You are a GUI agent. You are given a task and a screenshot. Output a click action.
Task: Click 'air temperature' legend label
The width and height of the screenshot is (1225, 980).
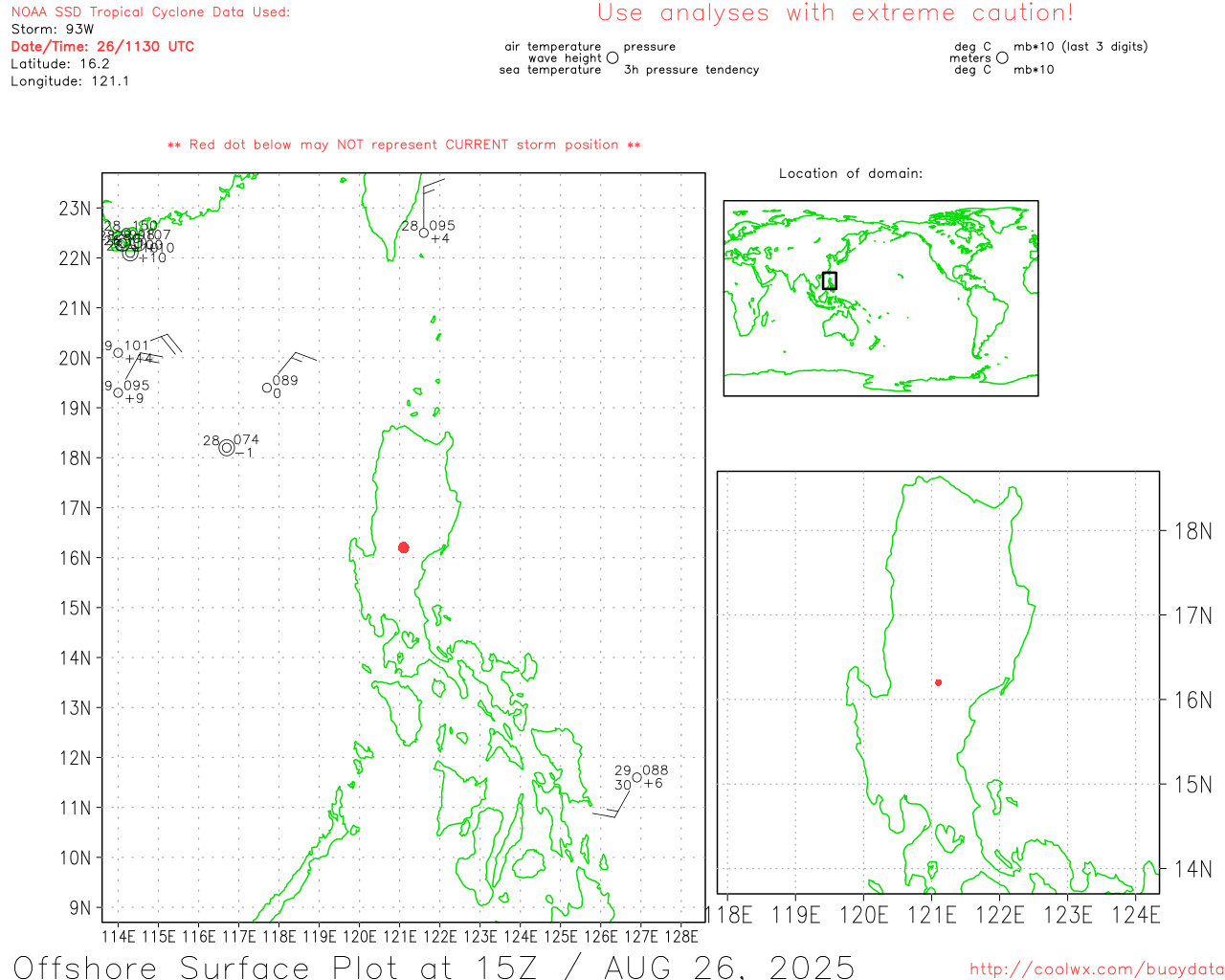pos(553,46)
